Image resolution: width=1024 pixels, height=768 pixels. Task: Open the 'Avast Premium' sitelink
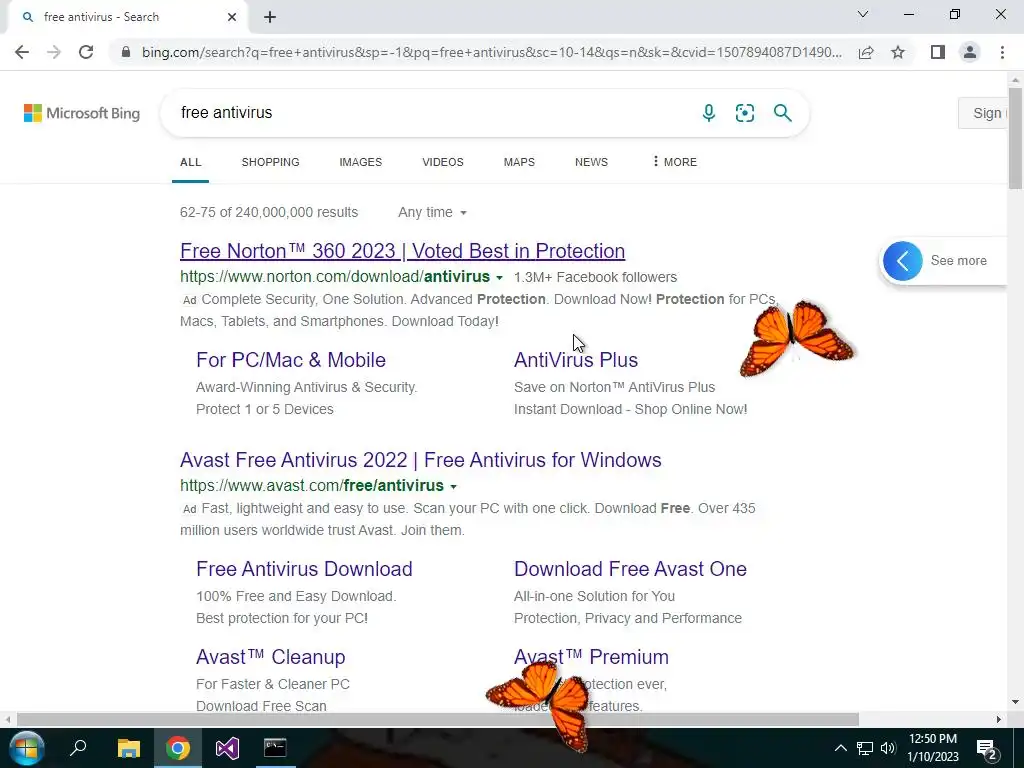click(591, 657)
